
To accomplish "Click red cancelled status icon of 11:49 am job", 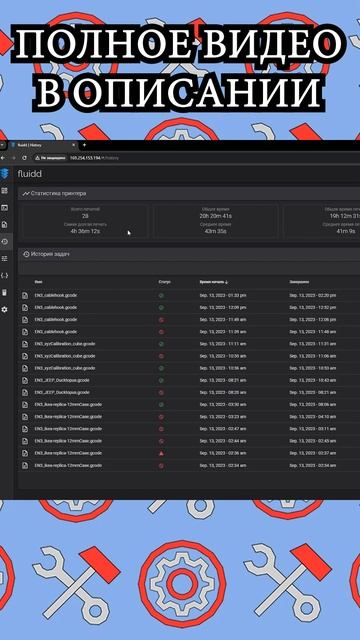I will coord(161,320).
